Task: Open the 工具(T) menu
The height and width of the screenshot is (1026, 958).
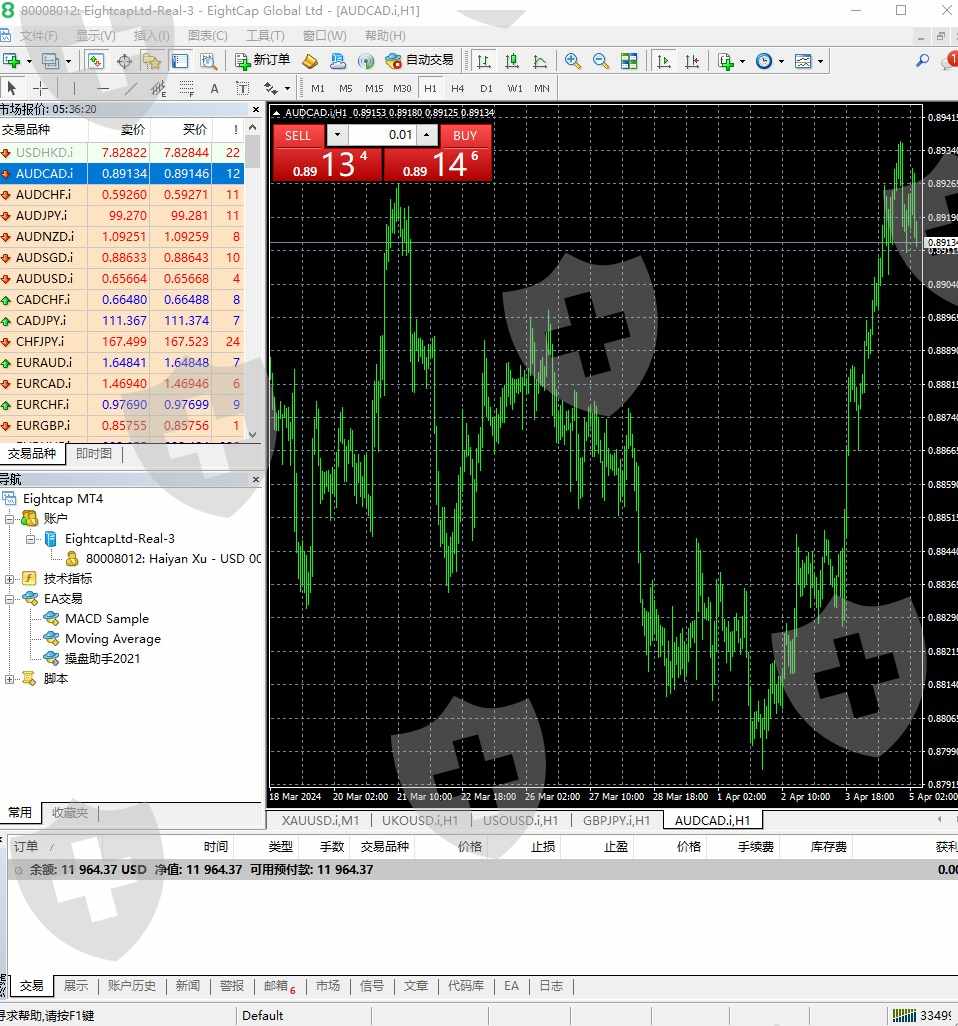Action: (265, 35)
